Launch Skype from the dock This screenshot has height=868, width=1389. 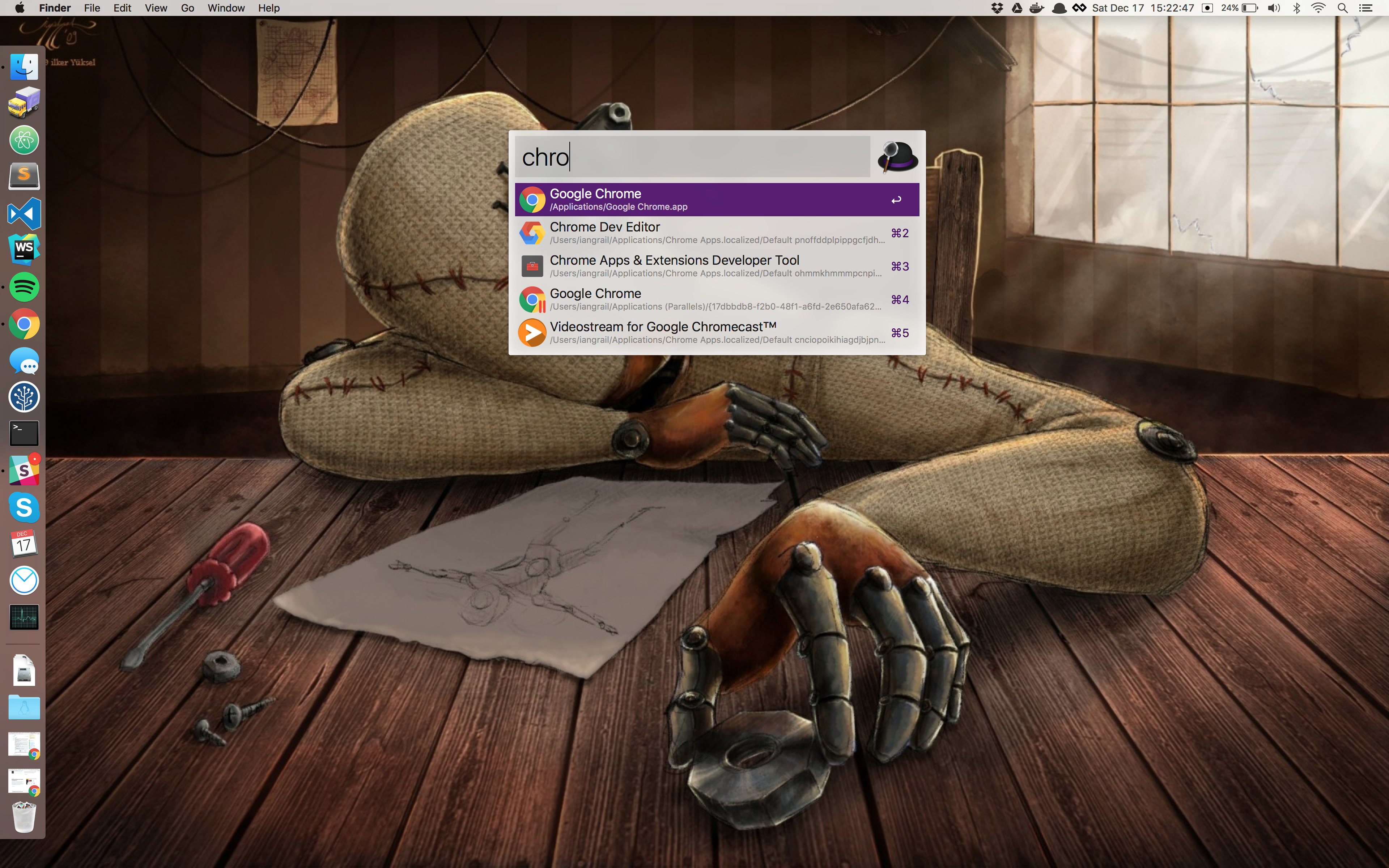coord(24,507)
